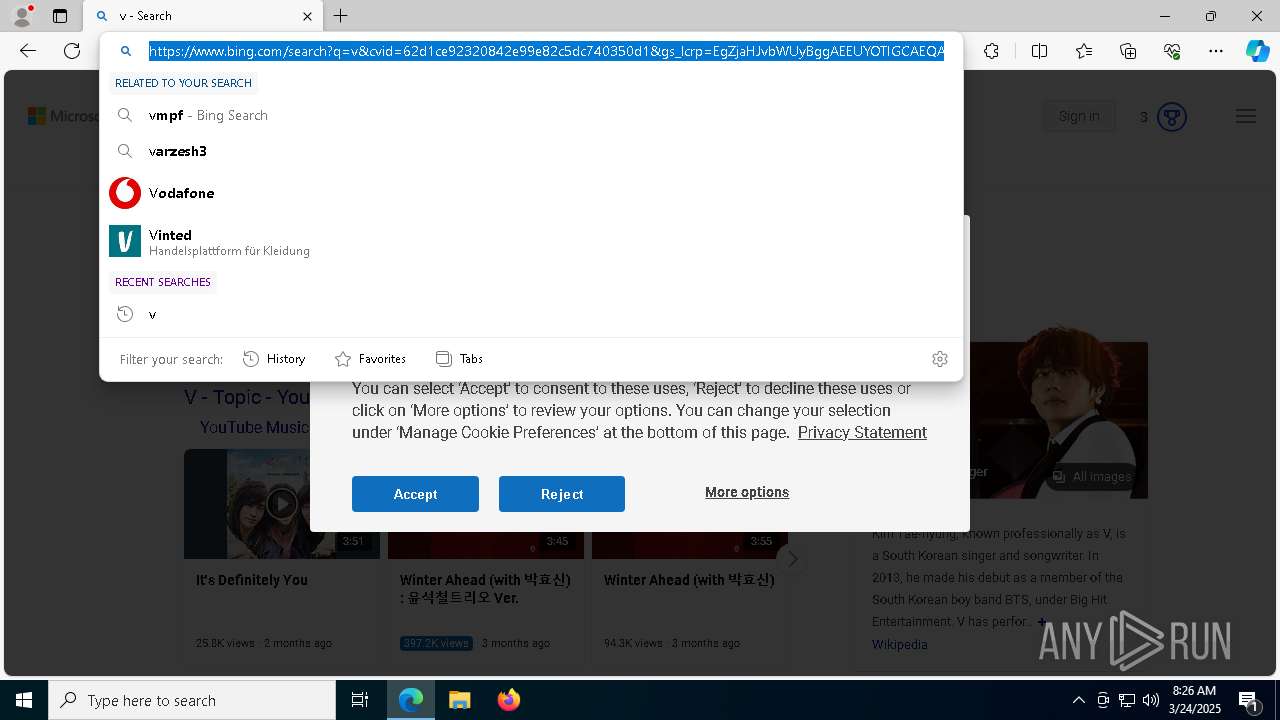
Task: Open the network tray icon
Action: 1127,700
